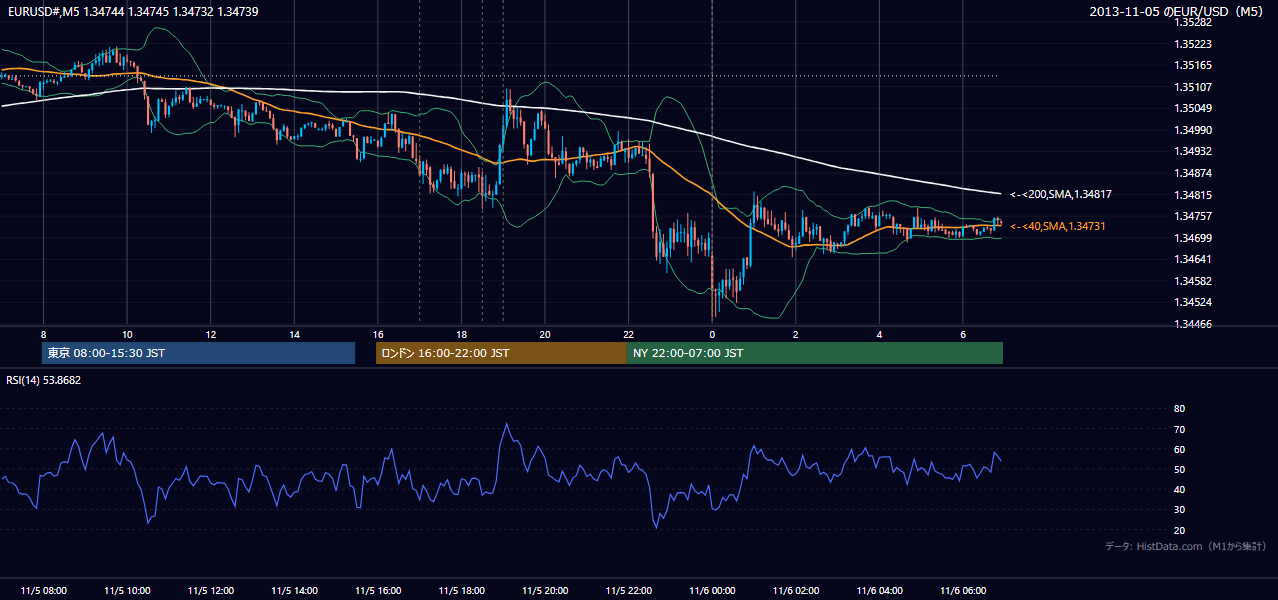Click the 11/5 18:00 time axis label

pos(461,590)
